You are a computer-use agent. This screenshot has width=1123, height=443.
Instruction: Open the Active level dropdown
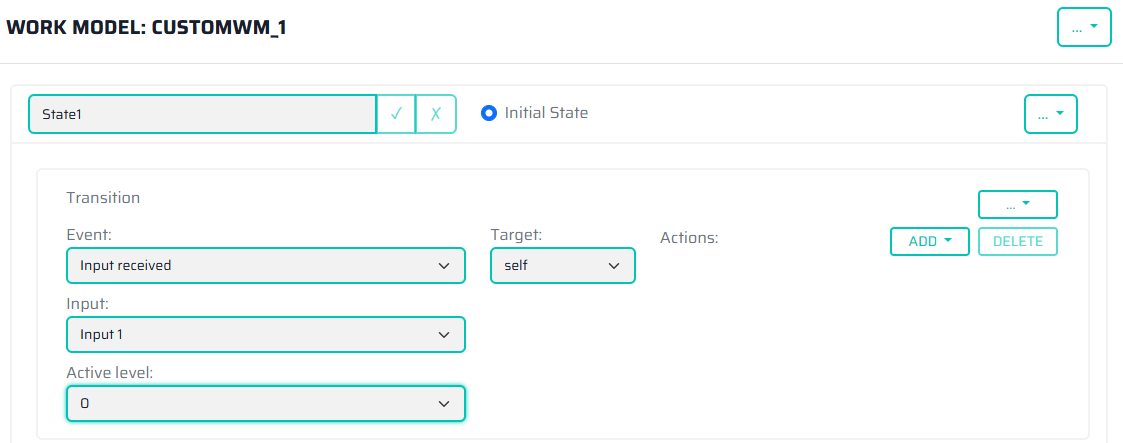pos(265,403)
